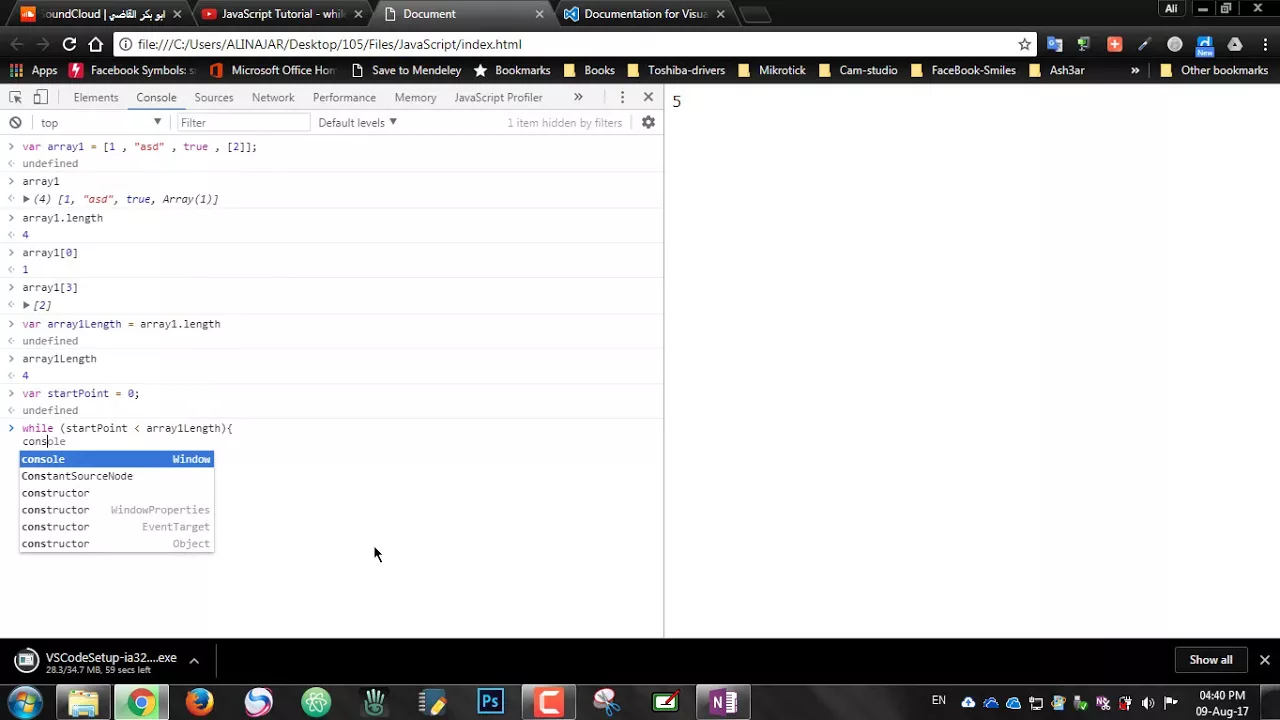The width and height of the screenshot is (1280, 720).
Task: Reload the page with the refresh icon
Action: [x=69, y=44]
